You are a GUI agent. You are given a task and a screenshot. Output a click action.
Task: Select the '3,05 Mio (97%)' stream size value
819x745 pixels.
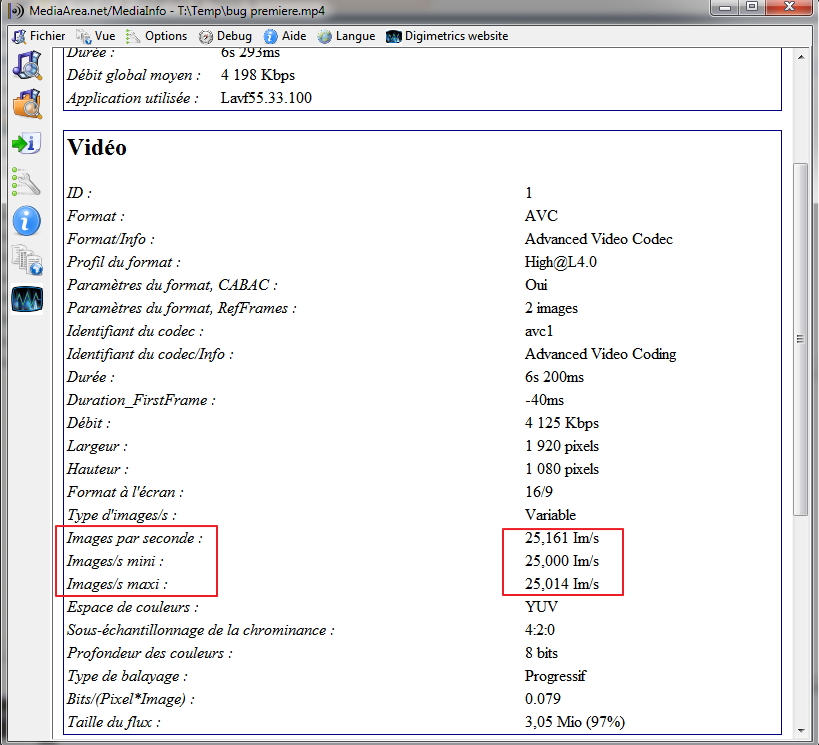point(575,721)
